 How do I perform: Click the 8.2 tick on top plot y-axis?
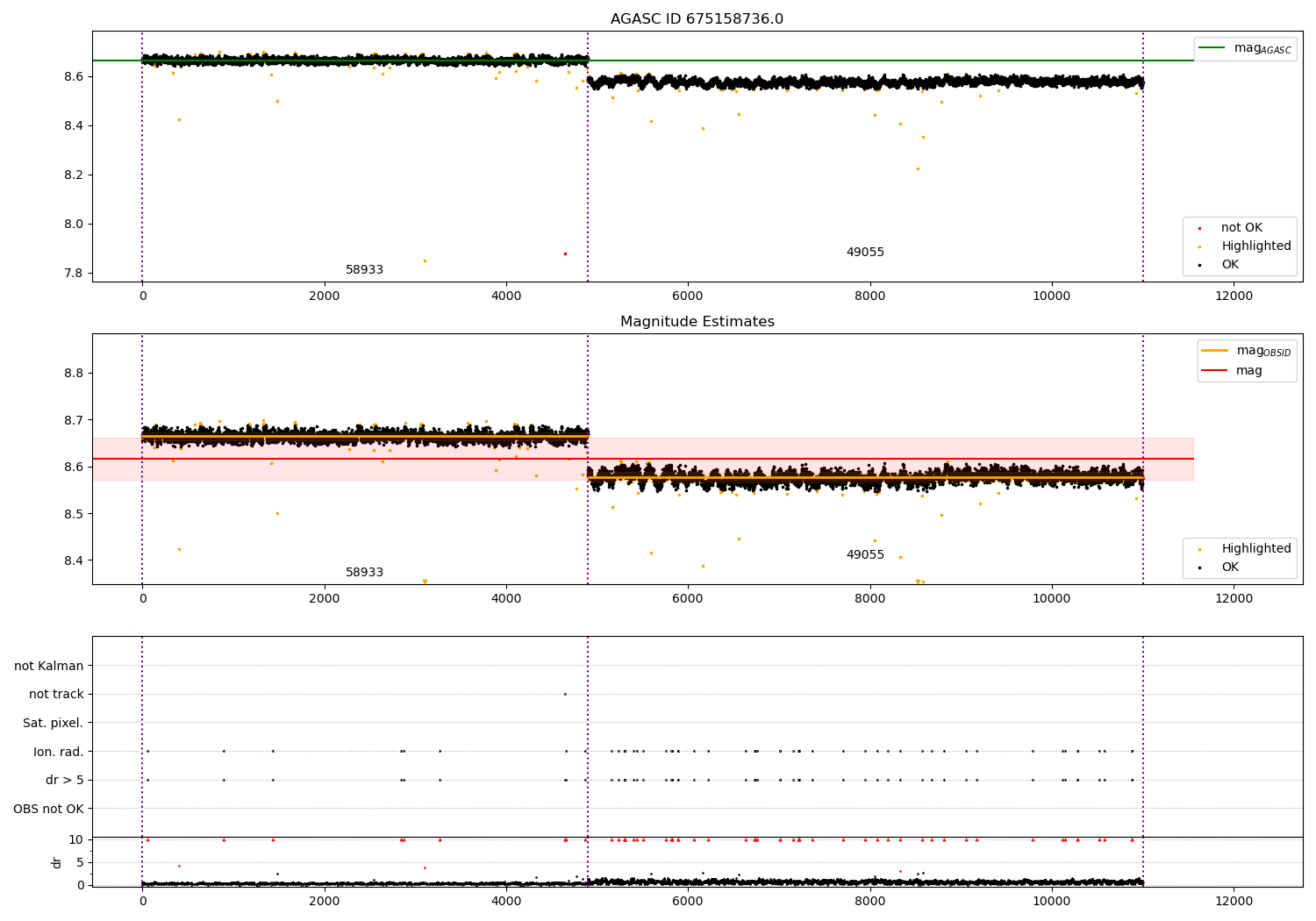[74, 175]
